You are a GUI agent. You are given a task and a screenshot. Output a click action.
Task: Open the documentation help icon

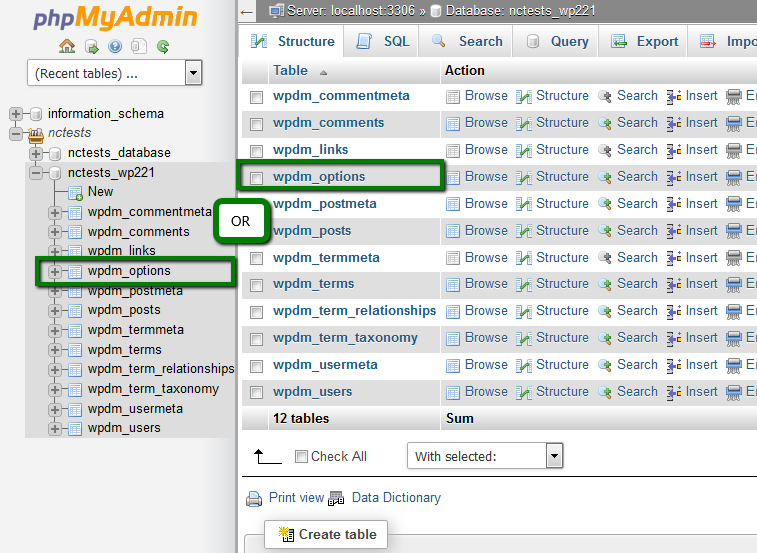115,46
